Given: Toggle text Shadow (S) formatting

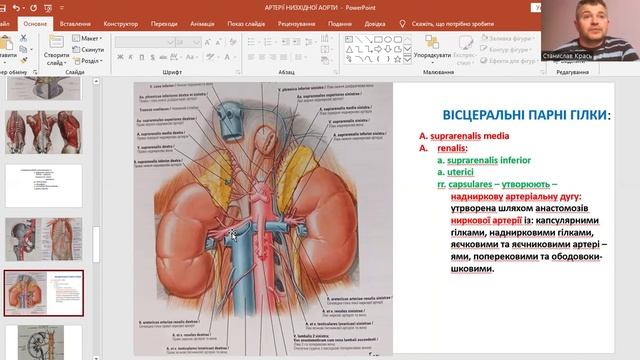Looking at the screenshot, I should pos(152,57).
